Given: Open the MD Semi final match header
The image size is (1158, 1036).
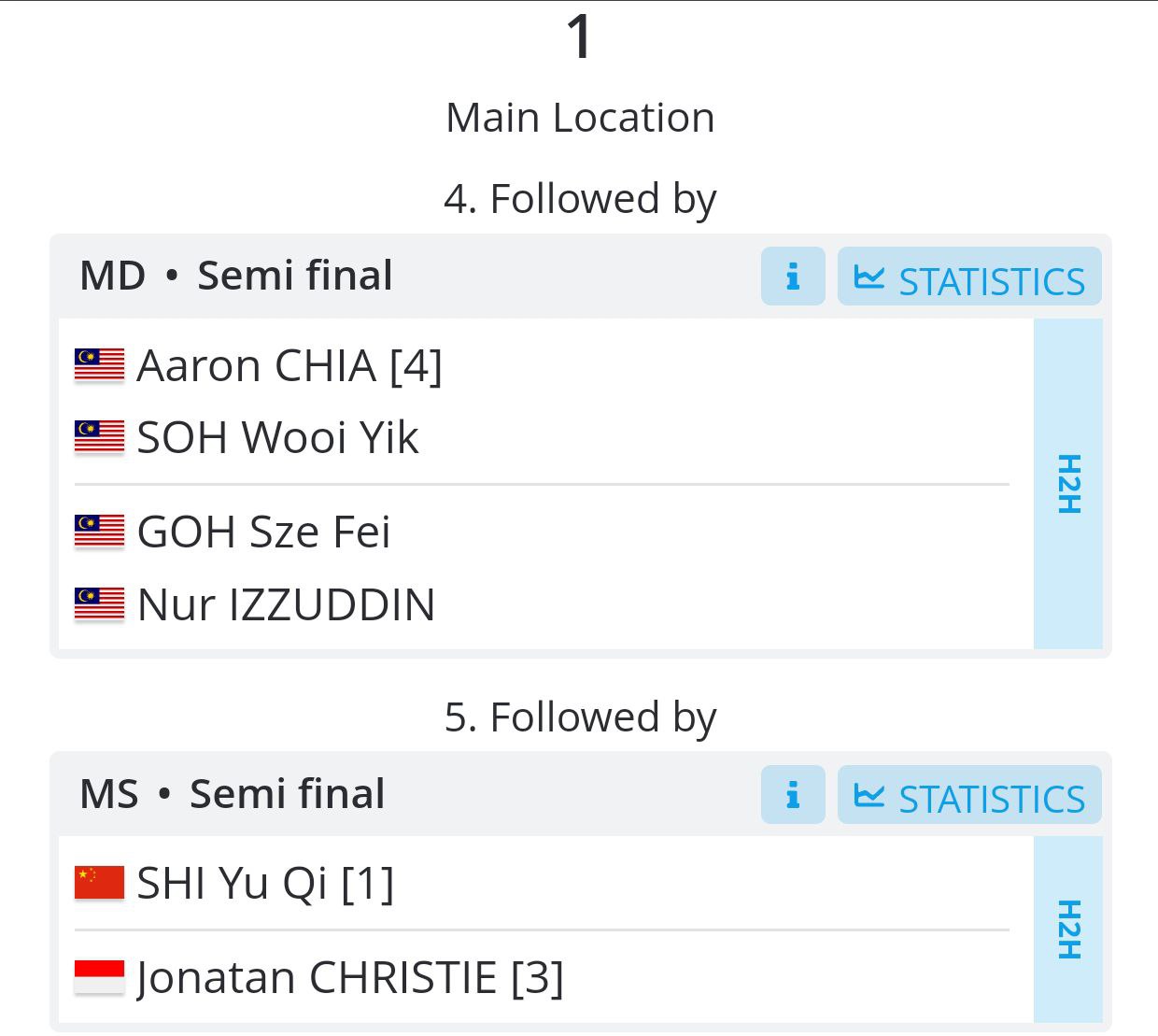Looking at the screenshot, I should point(236,276).
